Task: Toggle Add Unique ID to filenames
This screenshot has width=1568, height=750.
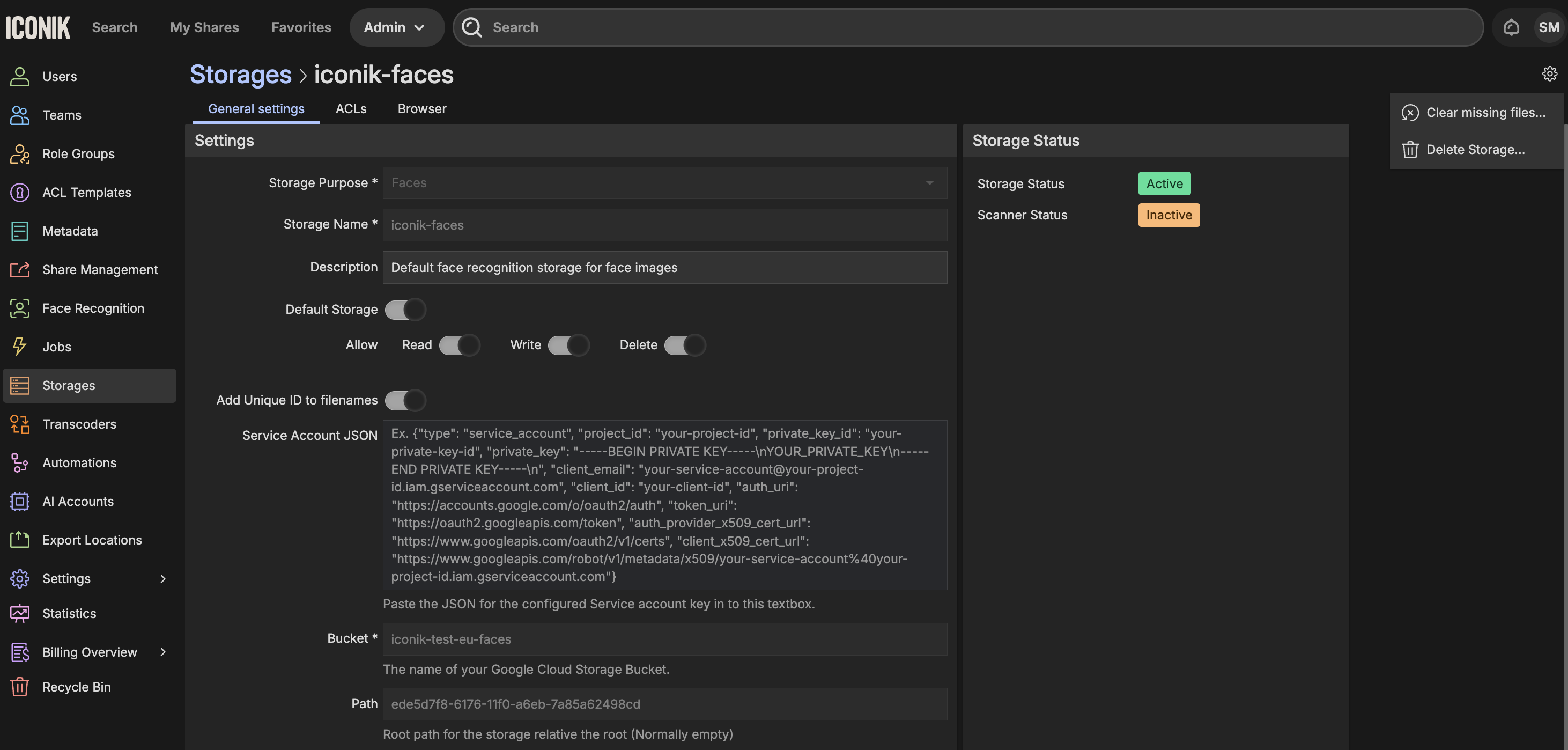Action: (405, 400)
